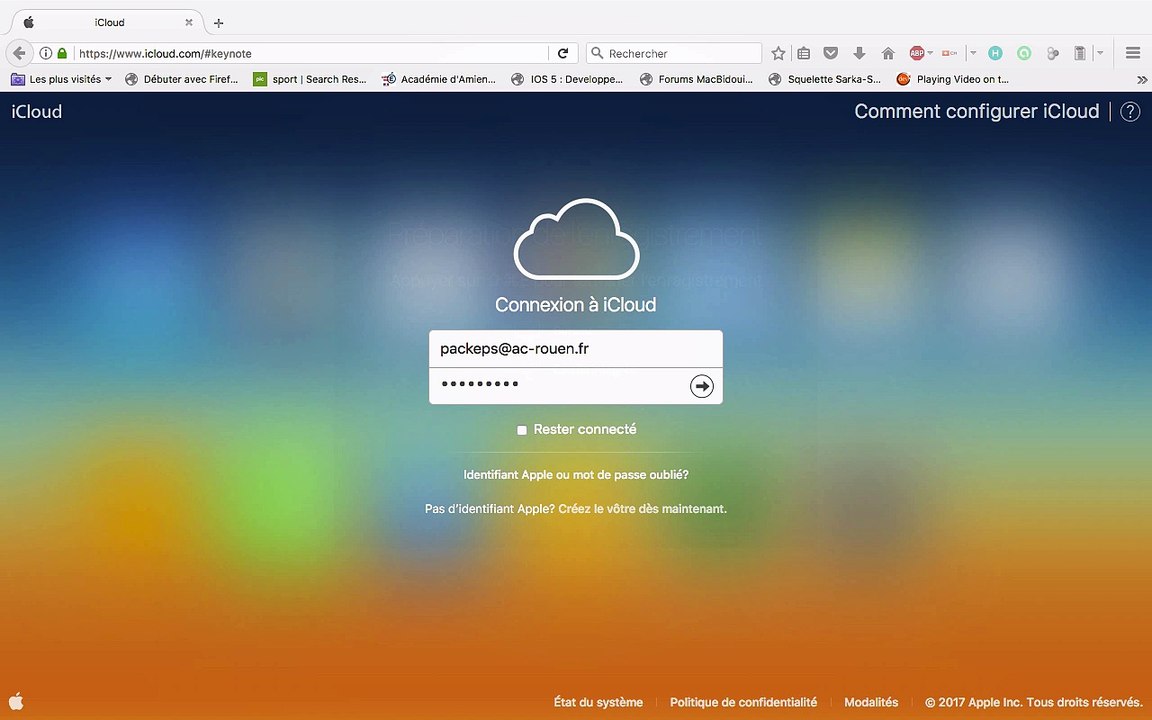
Task: Open iCloud help question mark icon
Action: pyautogui.click(x=1130, y=112)
